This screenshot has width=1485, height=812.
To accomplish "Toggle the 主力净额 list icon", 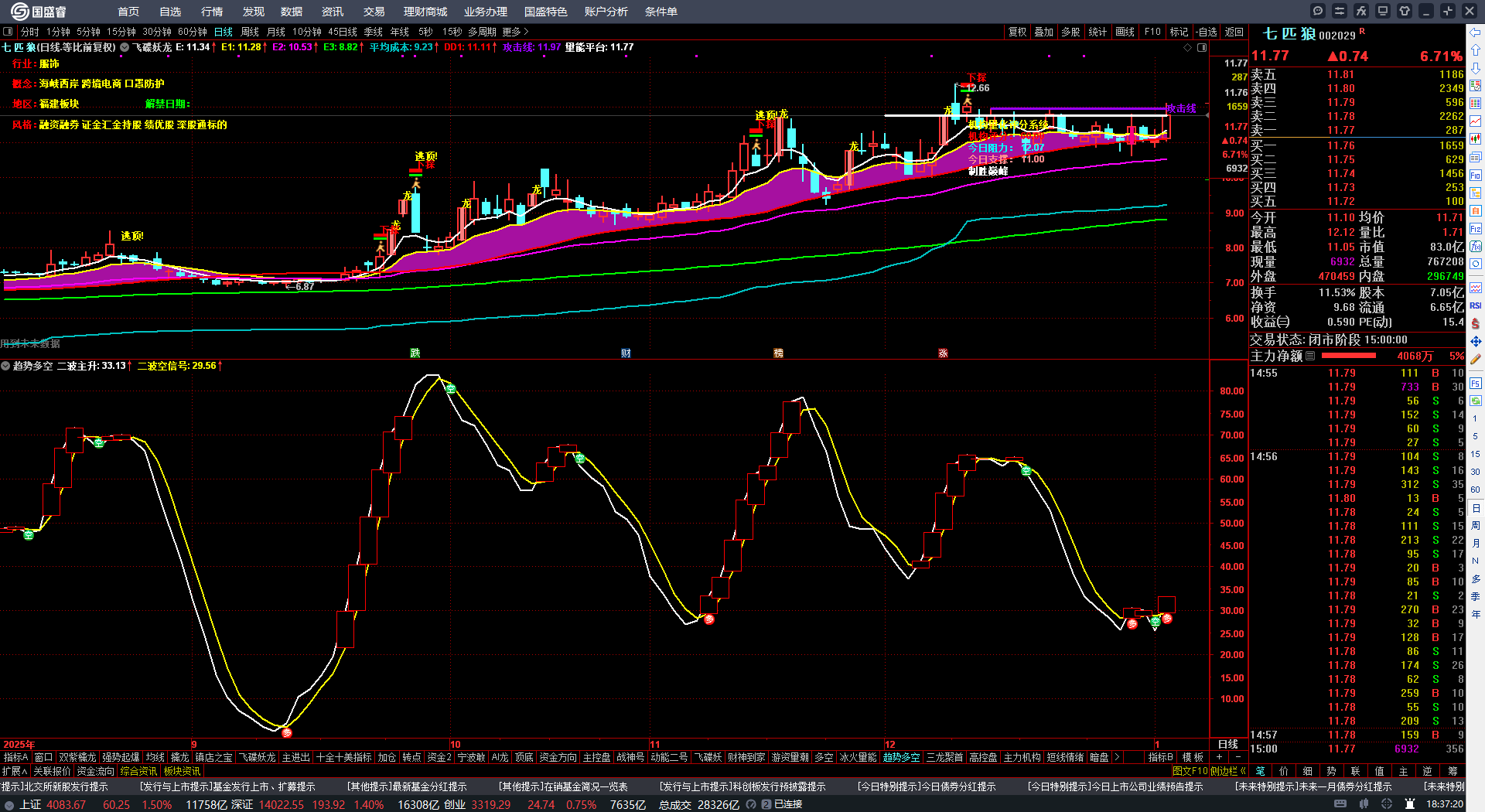I will [x=1310, y=356].
